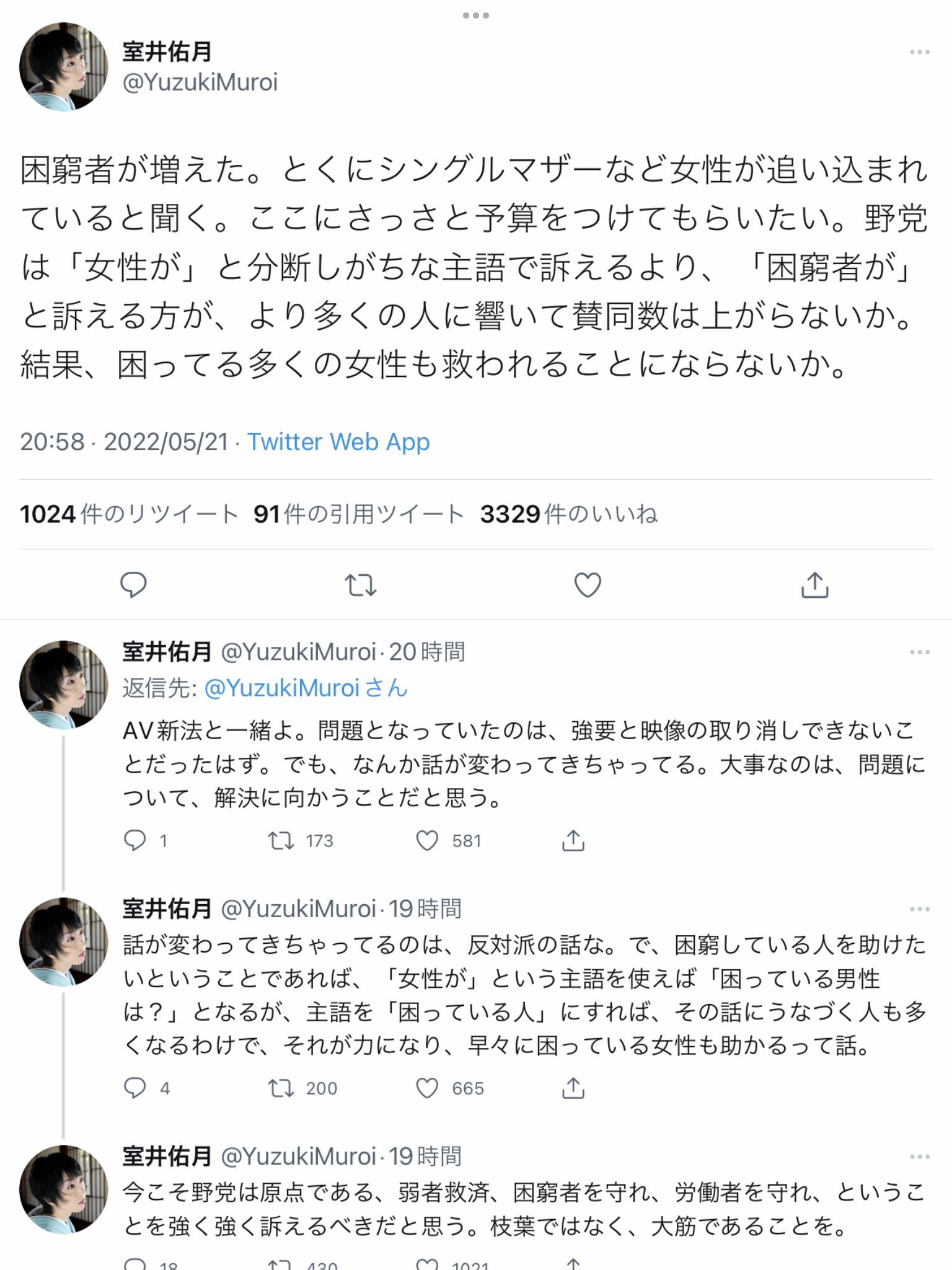View the 91 quote tweets

(358, 514)
